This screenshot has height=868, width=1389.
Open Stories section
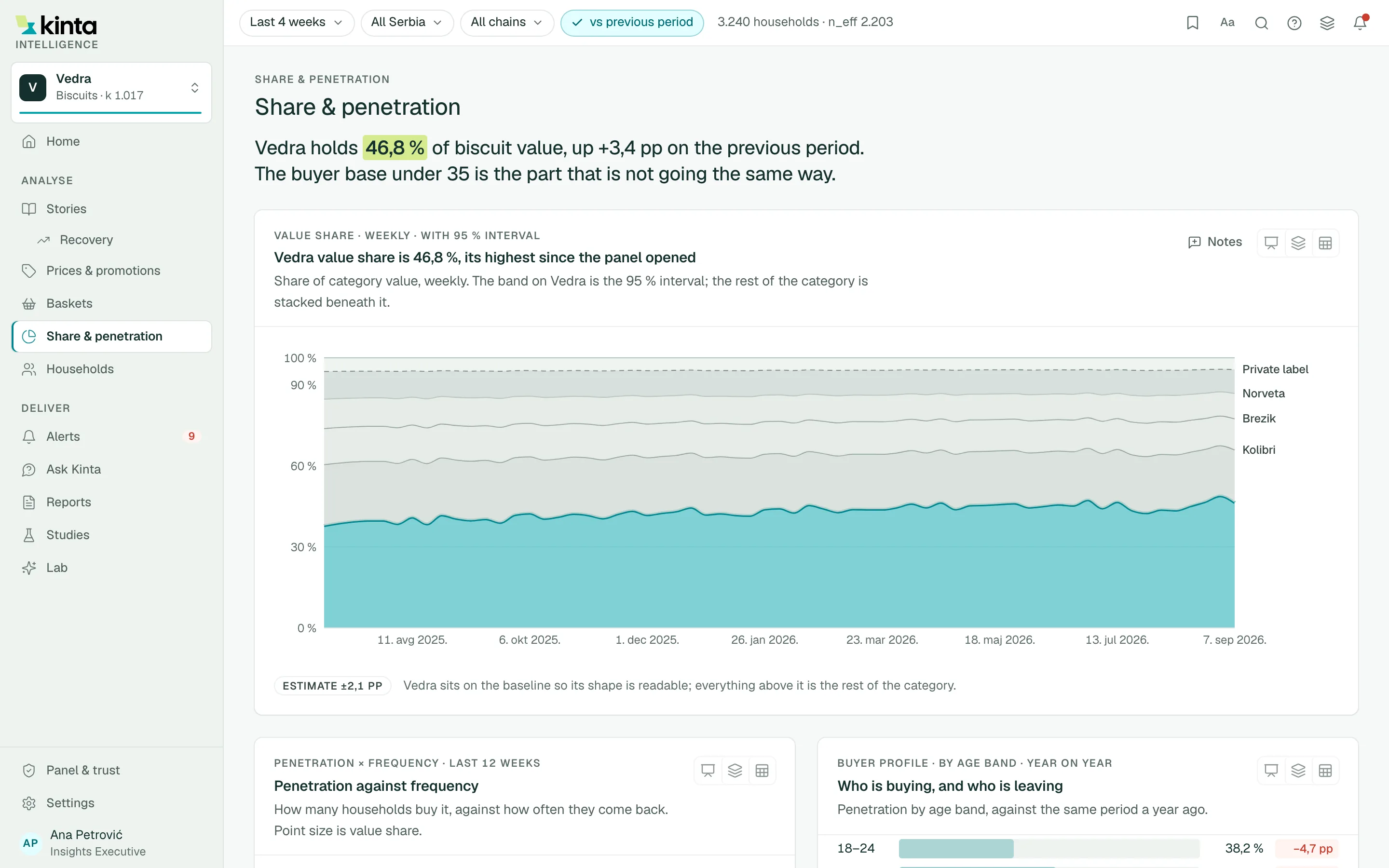[x=111, y=209]
